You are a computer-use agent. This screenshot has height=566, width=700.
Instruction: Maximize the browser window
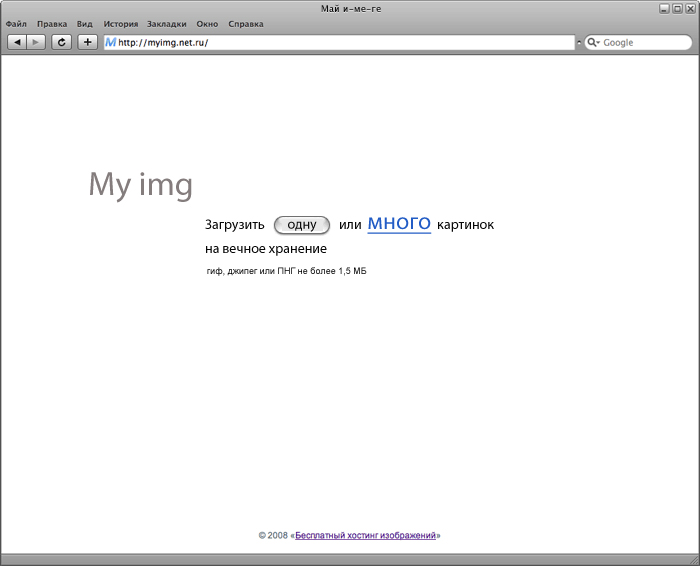point(677,8)
